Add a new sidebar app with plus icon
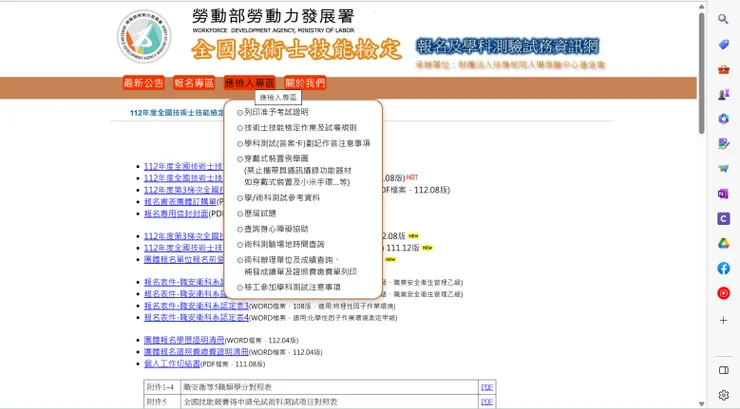Screen dimensions: 740x409 [x=723, y=320]
